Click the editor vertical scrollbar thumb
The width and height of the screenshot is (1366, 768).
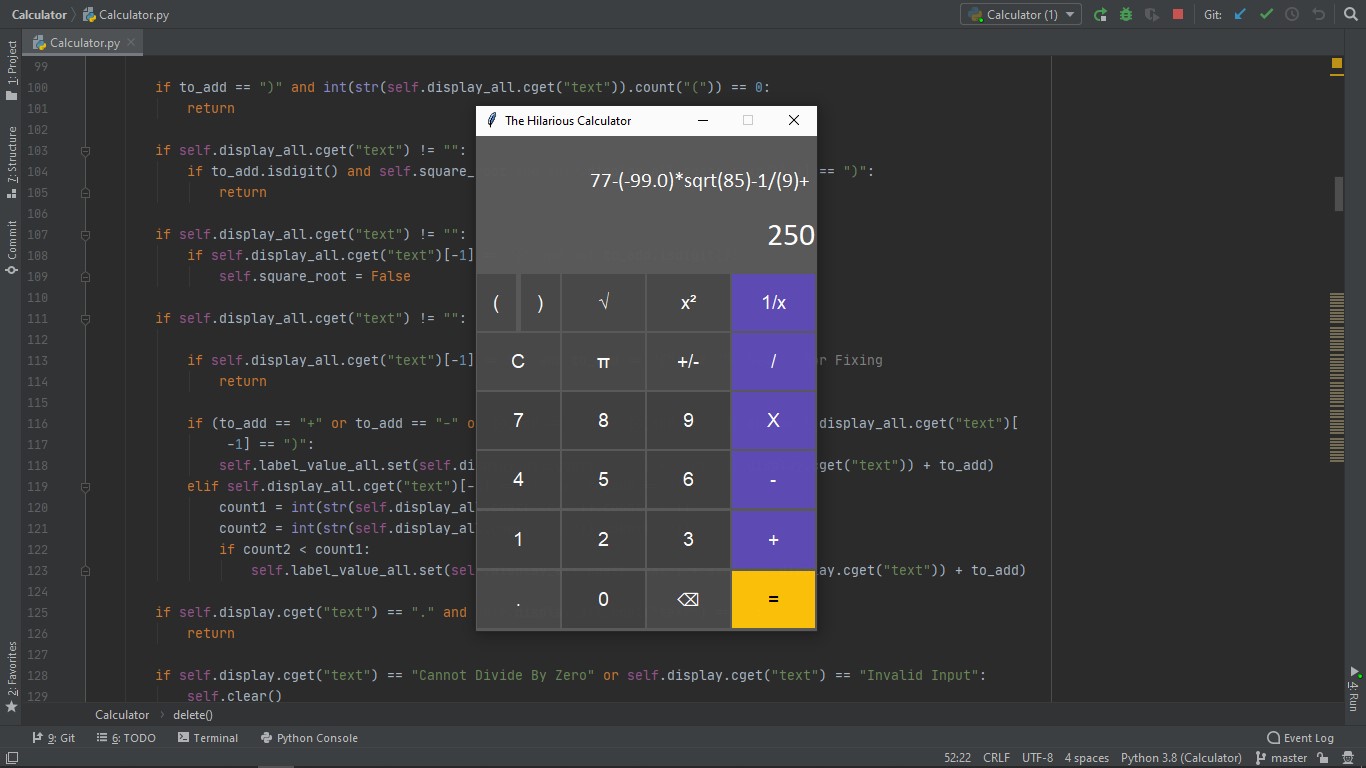[x=1338, y=194]
